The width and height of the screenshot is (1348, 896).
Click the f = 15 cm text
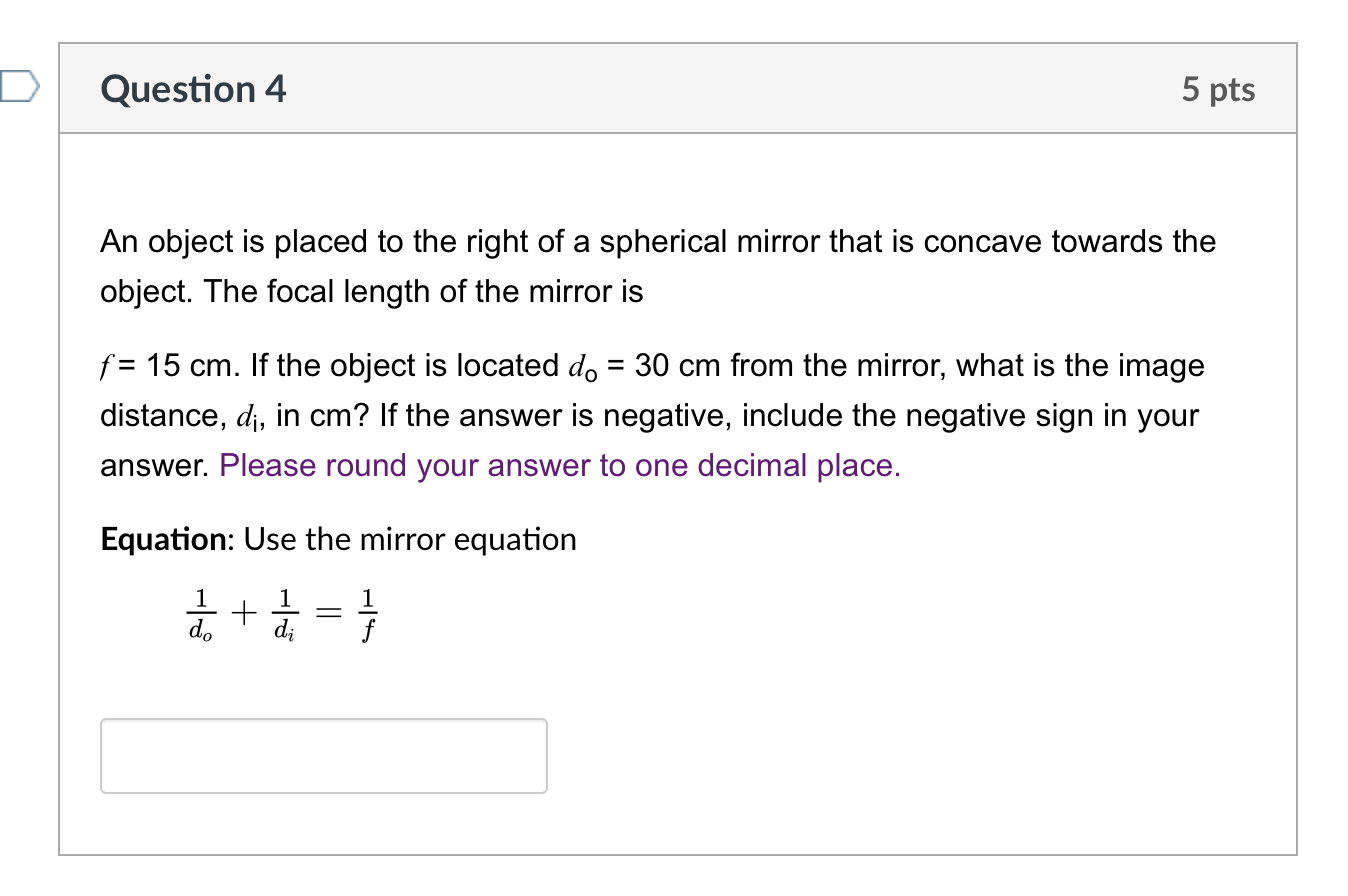click(x=166, y=365)
